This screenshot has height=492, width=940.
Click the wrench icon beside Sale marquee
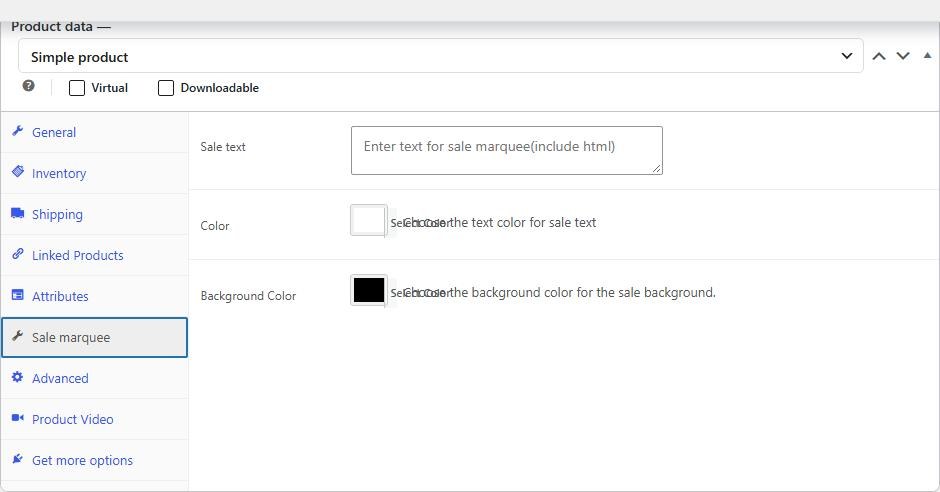pos(17,336)
